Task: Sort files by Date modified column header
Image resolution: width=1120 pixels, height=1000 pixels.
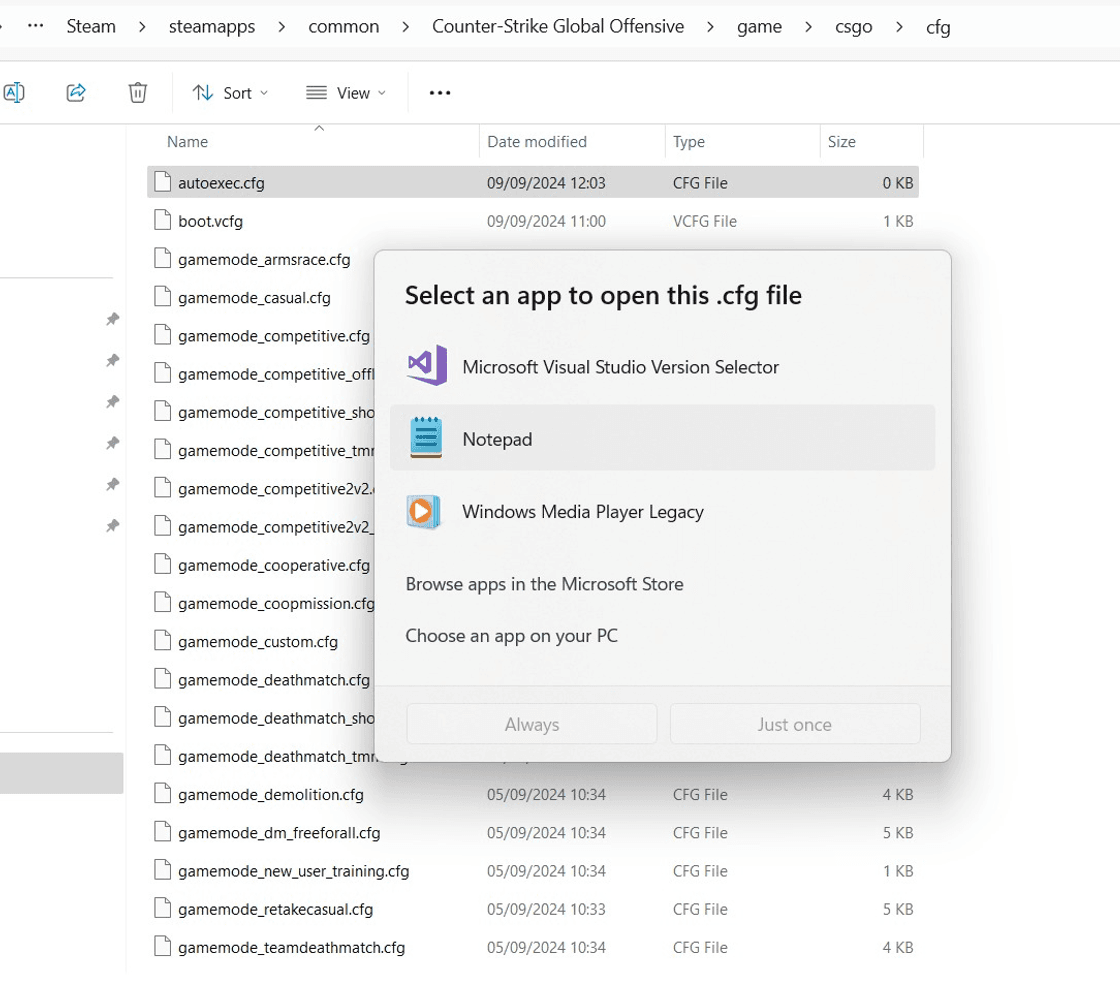Action: pyautogui.click(x=537, y=142)
